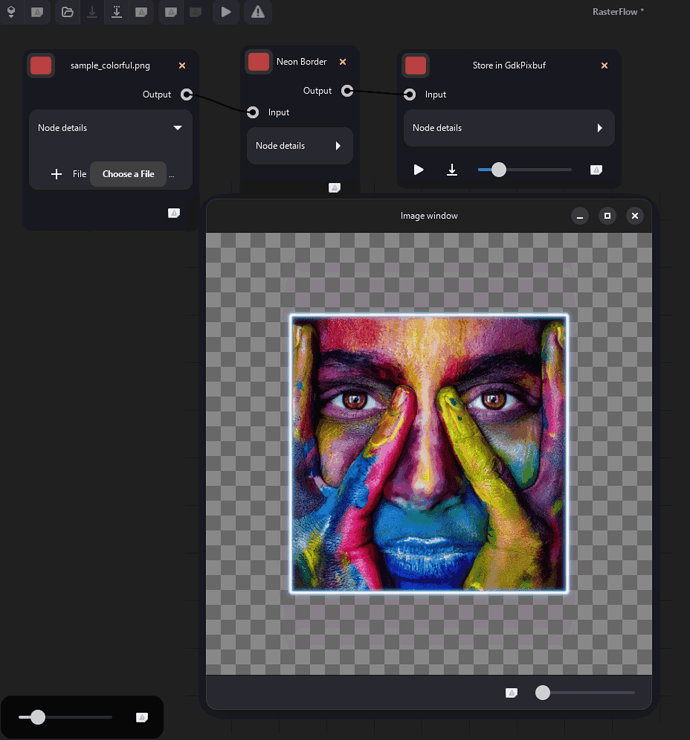
Task: Click the play icon in top toolbar
Action: (x=226, y=12)
